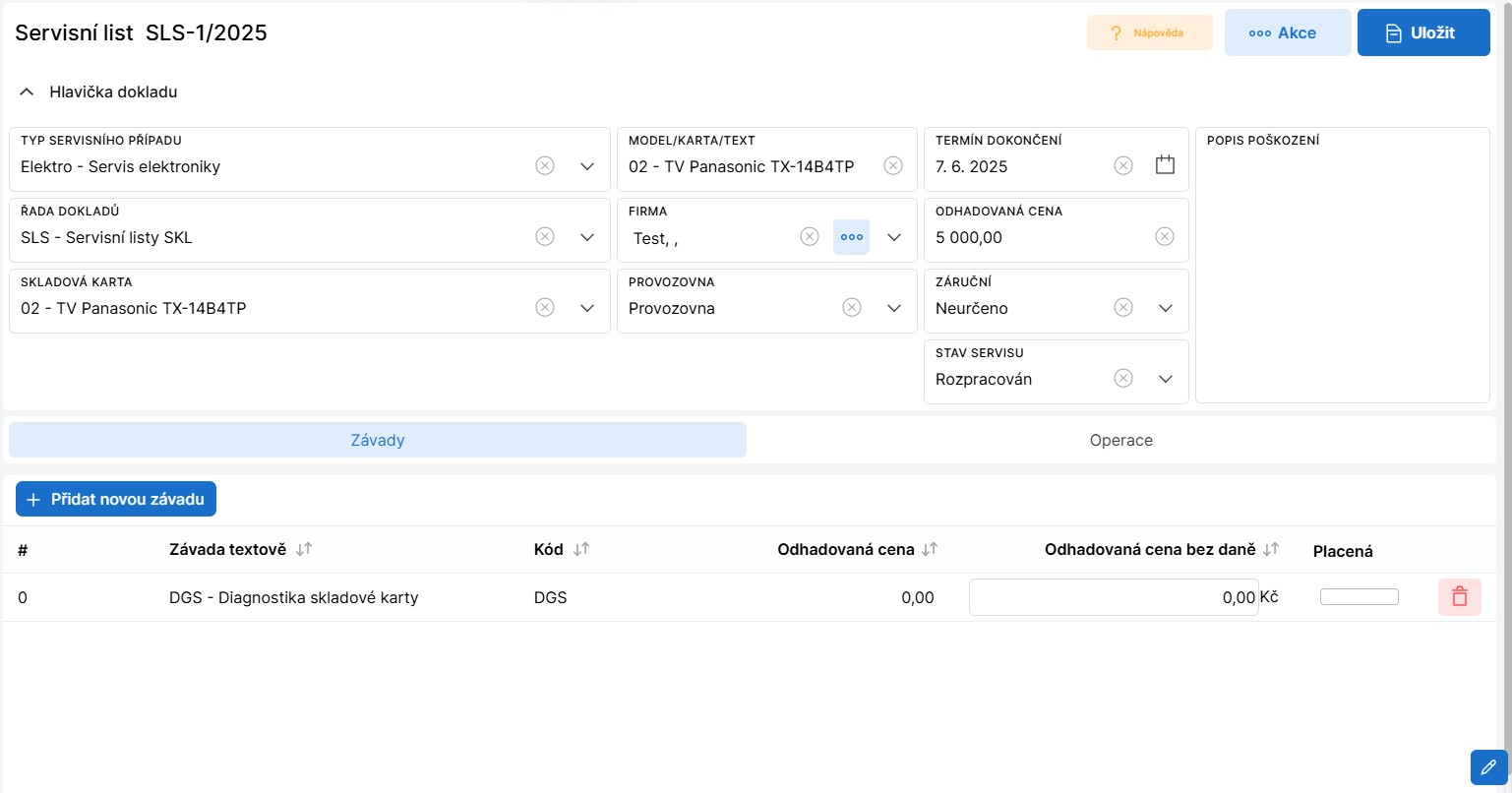Open the calendar picker for Termín dokončení
This screenshot has height=793, width=1512.
point(1166,165)
